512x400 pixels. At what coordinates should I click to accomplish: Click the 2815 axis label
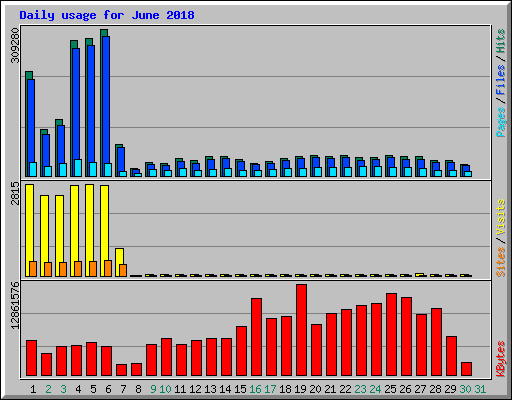click(x=15, y=193)
